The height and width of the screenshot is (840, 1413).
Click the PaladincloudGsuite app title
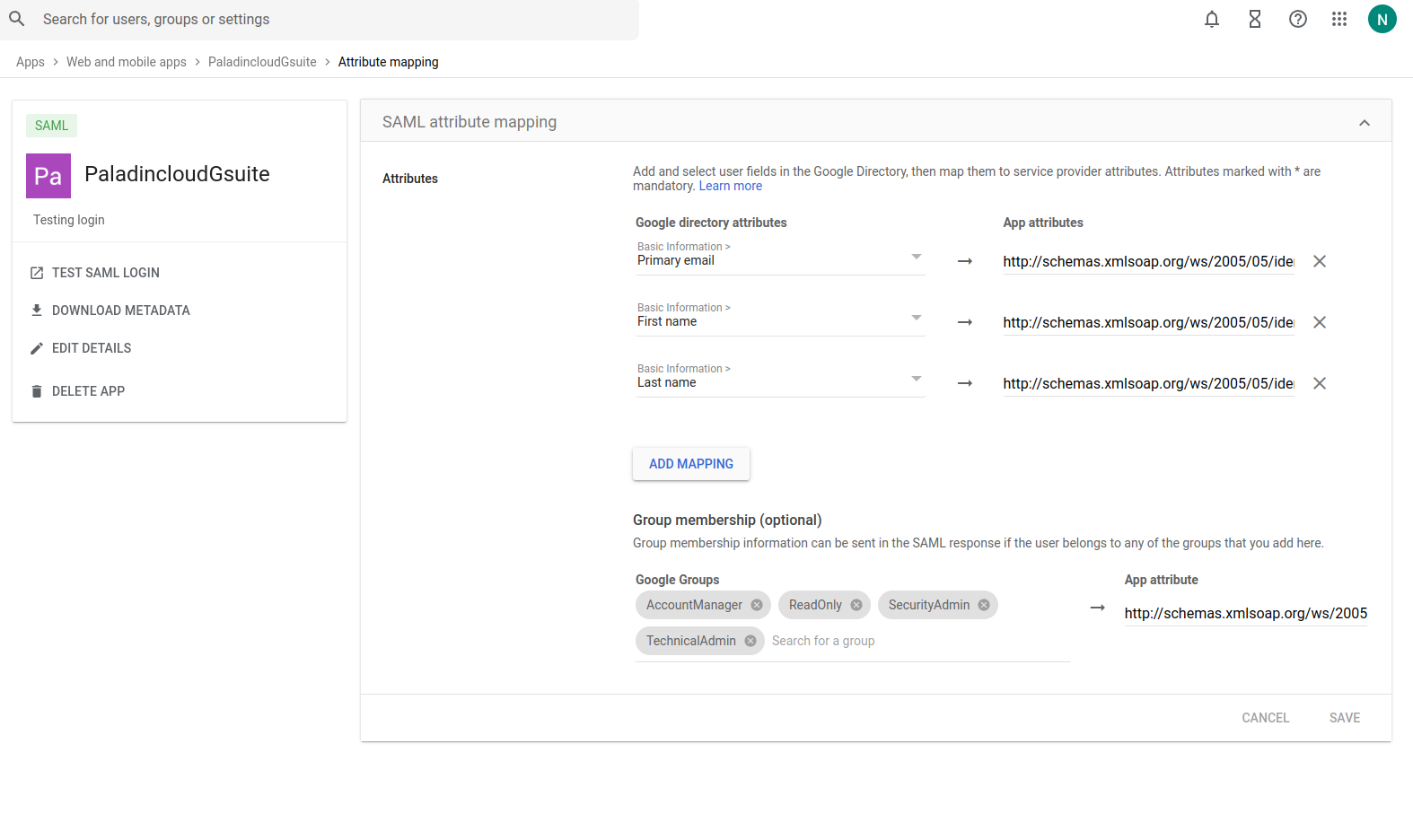tap(177, 174)
